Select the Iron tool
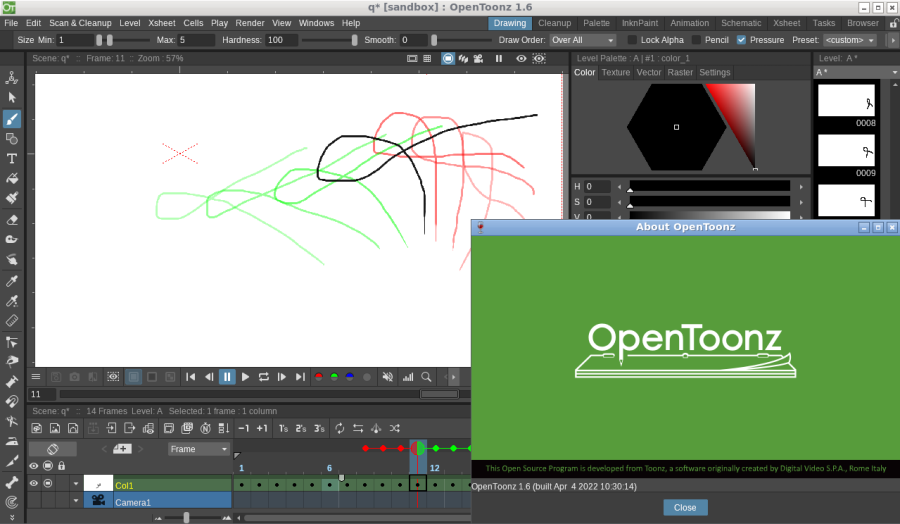900x524 pixels. click(11, 441)
